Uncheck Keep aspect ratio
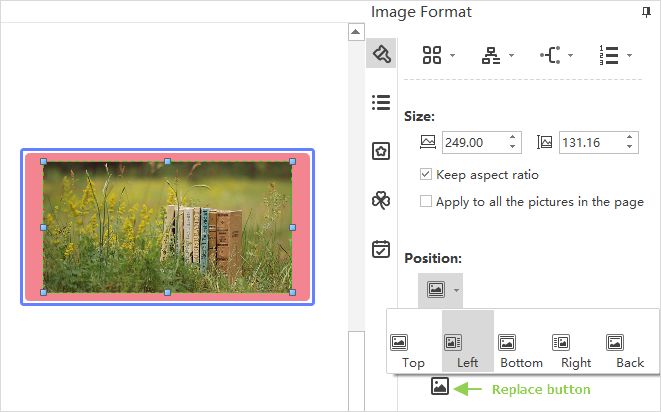Screen dimensions: 661x412 point(426,174)
